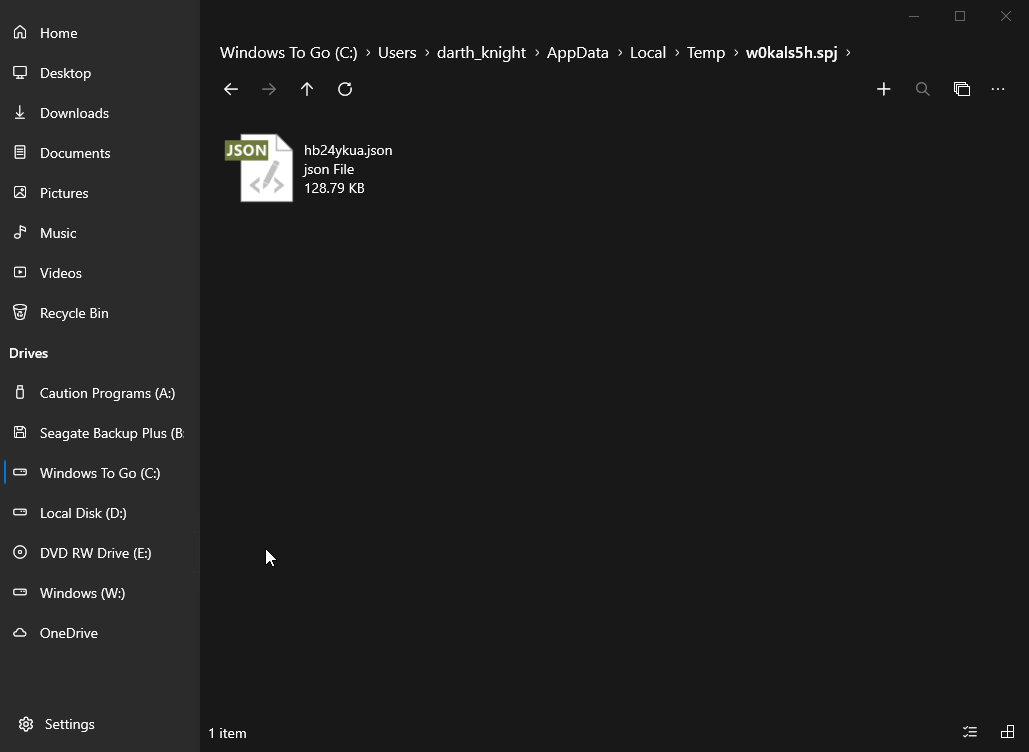
Task: Open the Documents folder
Action: 100,153
